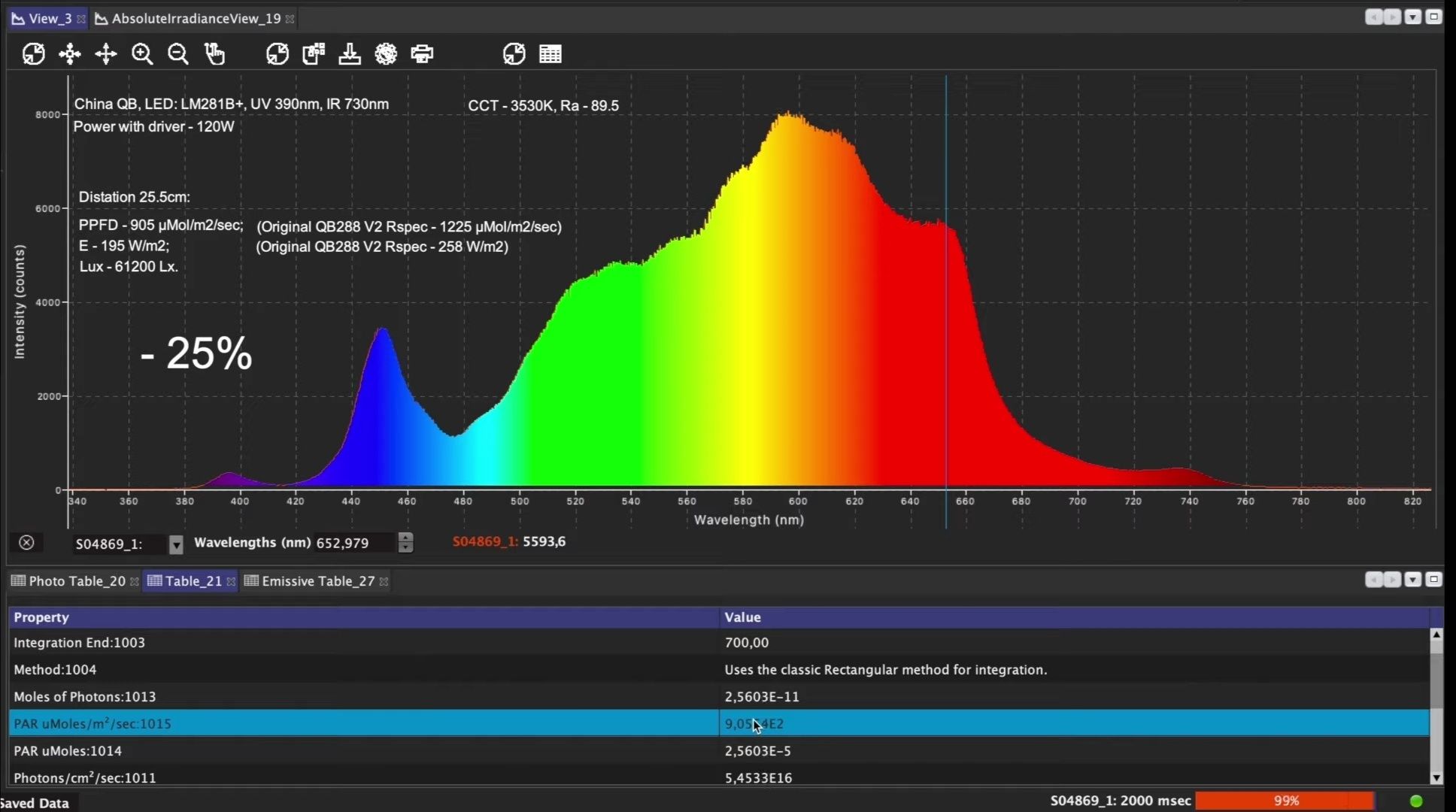Click the green status indicator light
Viewport: 1456px width, 812px height.
click(1416, 801)
